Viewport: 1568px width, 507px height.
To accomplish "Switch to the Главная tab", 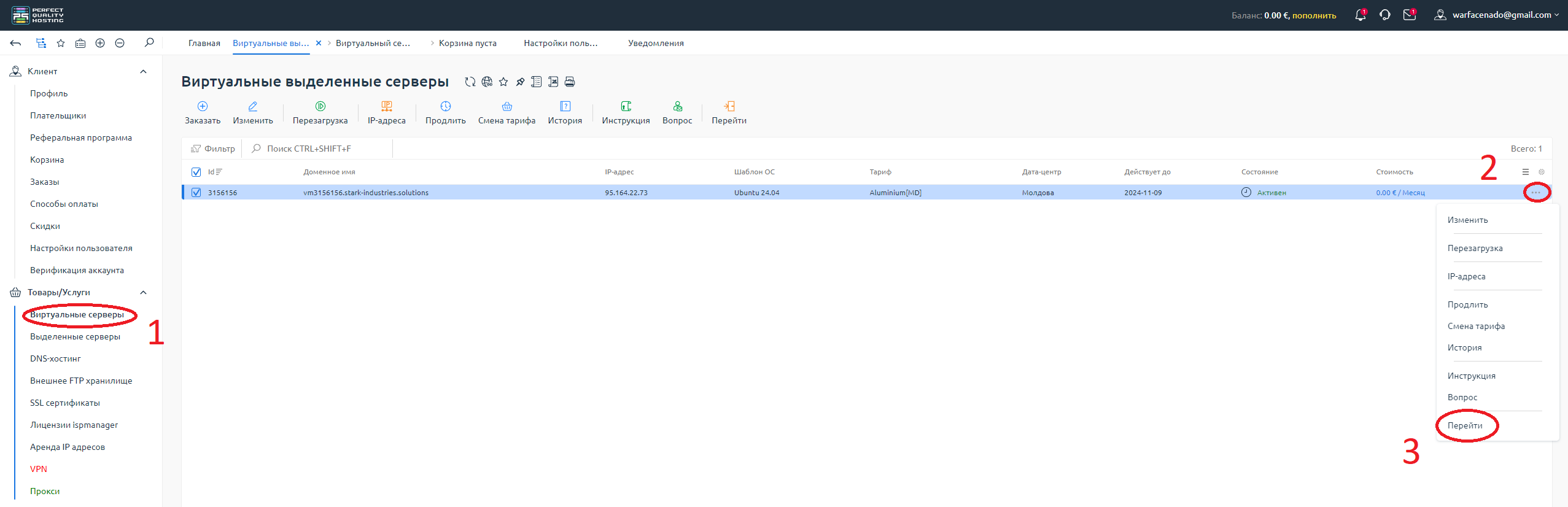I will (x=204, y=43).
